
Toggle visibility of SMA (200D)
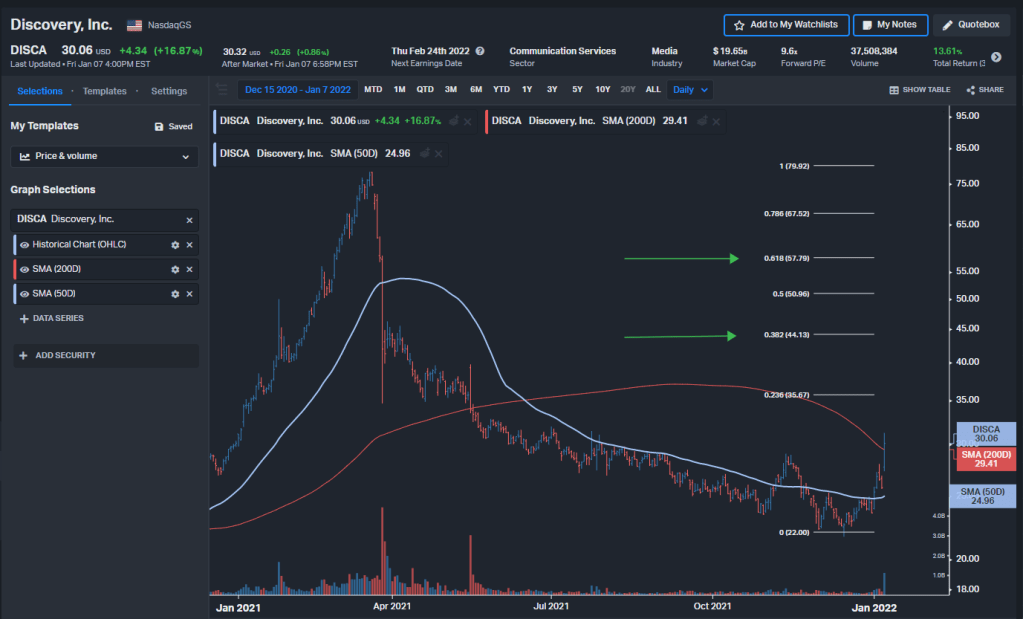click(24, 270)
